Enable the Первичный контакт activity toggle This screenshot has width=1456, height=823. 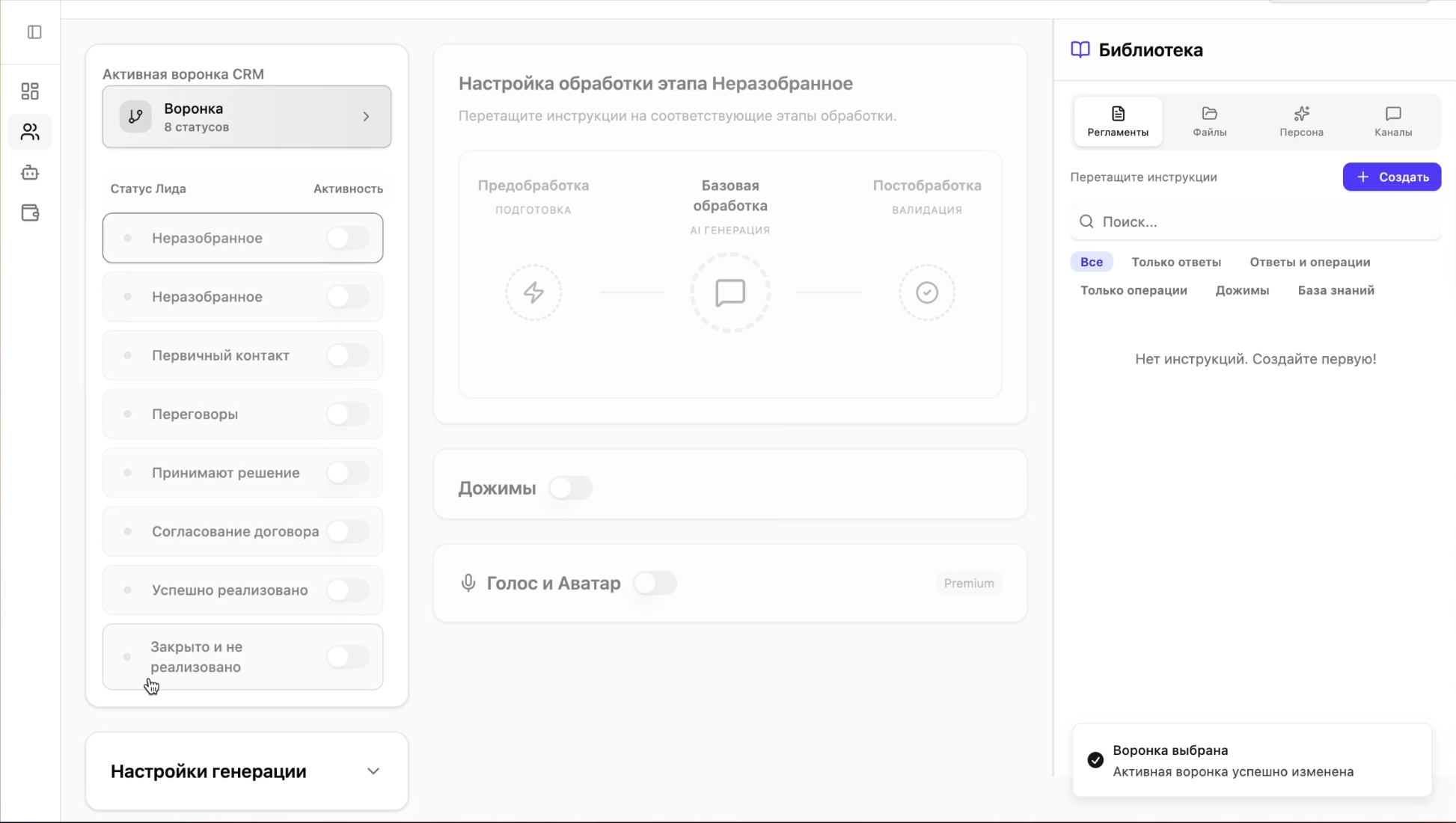click(348, 355)
